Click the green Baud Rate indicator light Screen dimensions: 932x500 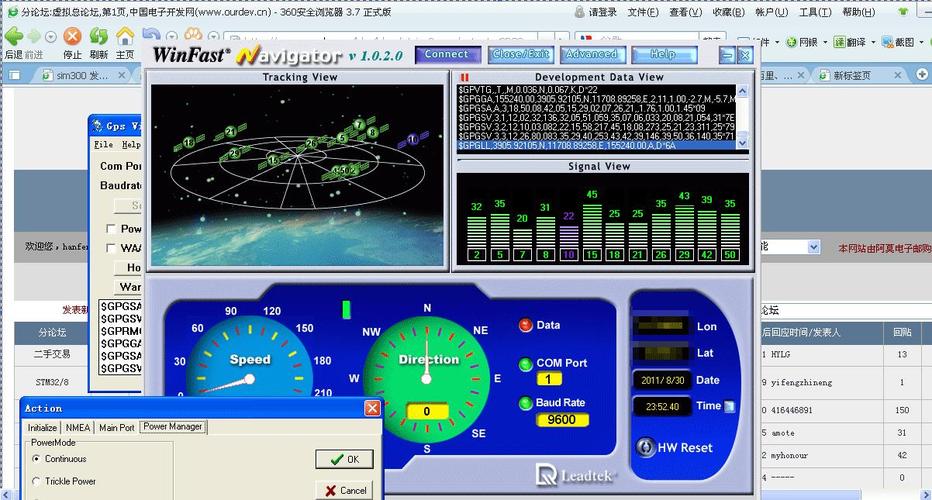pyautogui.click(x=525, y=404)
